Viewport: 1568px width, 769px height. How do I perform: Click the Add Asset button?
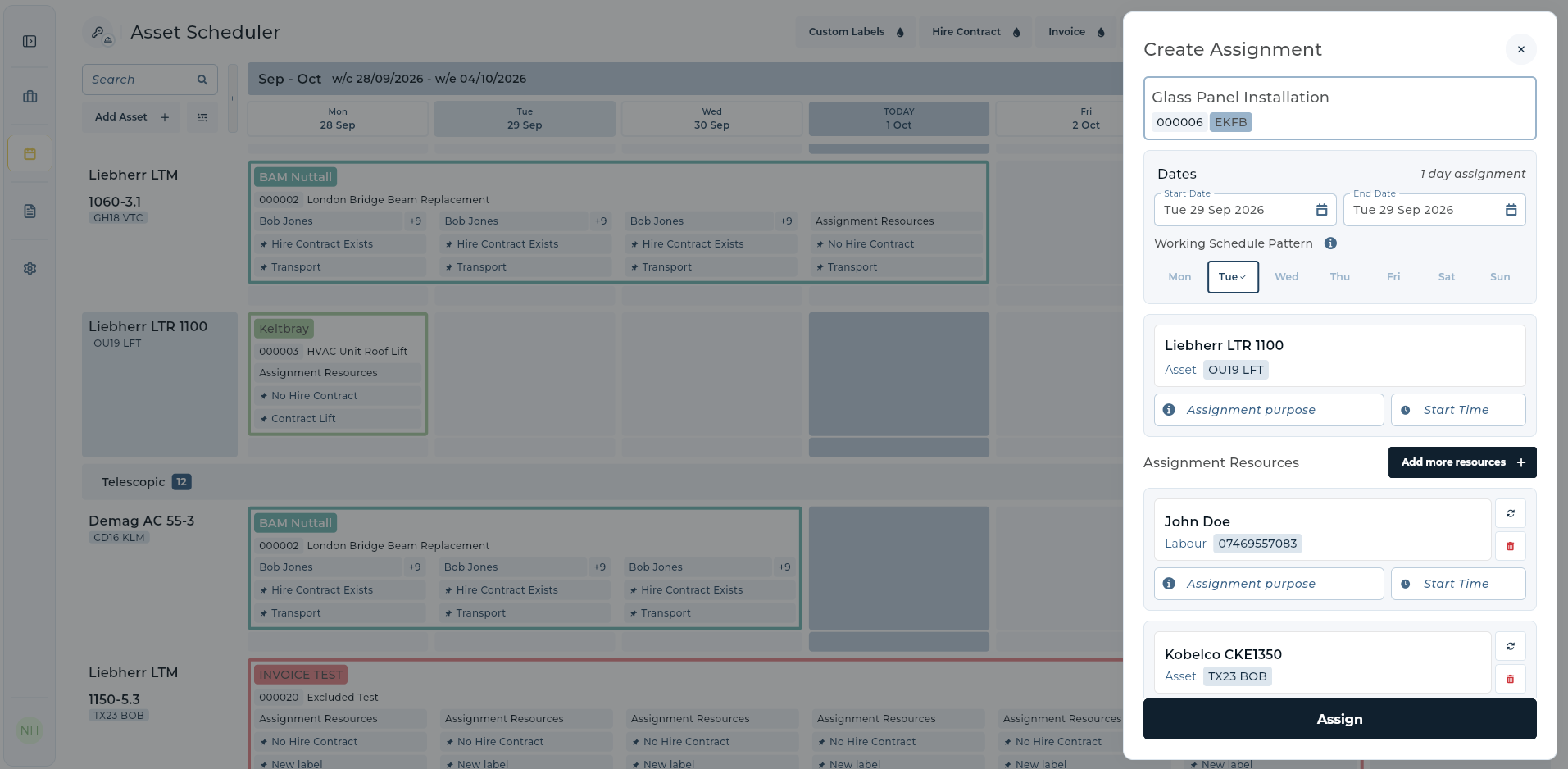pyautogui.click(x=131, y=117)
